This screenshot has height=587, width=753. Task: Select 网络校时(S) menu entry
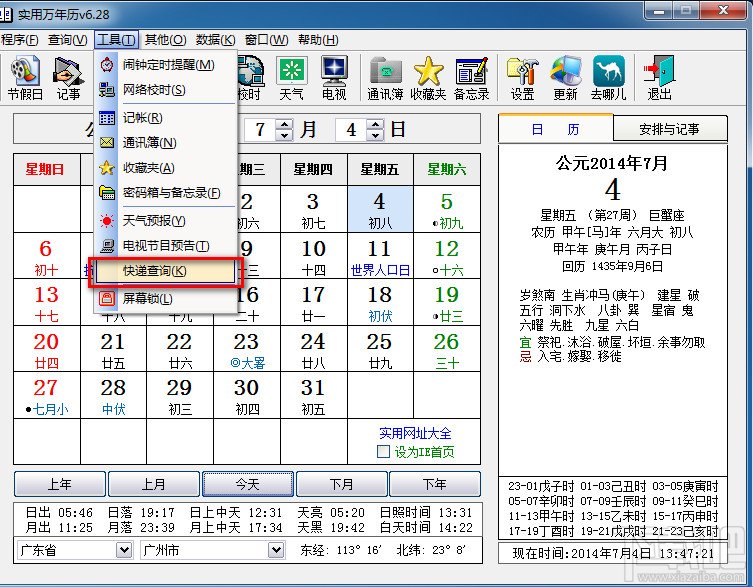(165, 90)
